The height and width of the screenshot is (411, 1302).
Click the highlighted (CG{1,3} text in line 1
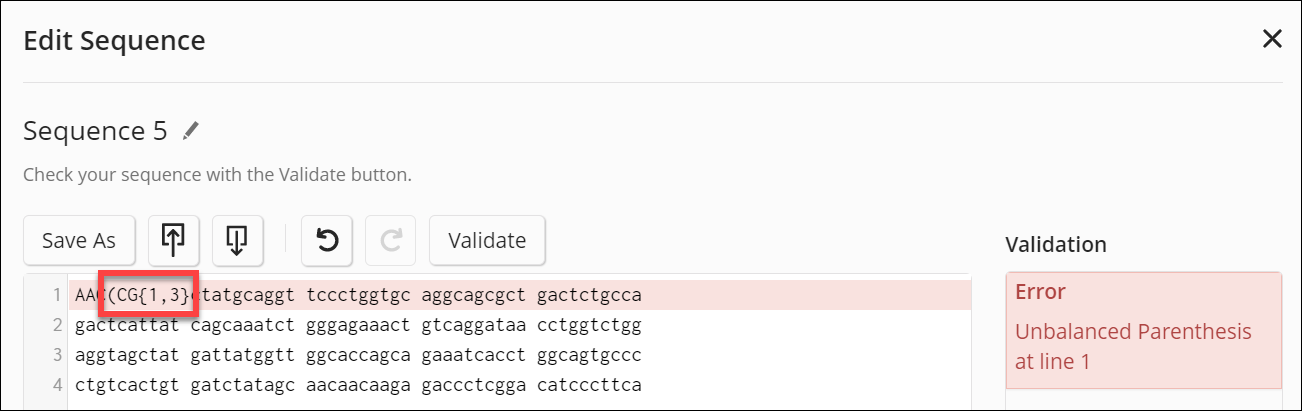(x=149, y=295)
